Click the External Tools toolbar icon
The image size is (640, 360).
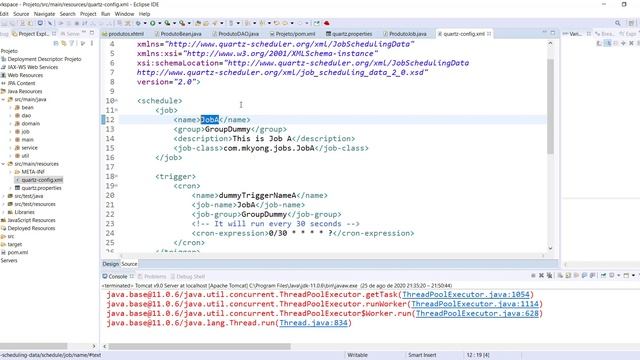182,23
